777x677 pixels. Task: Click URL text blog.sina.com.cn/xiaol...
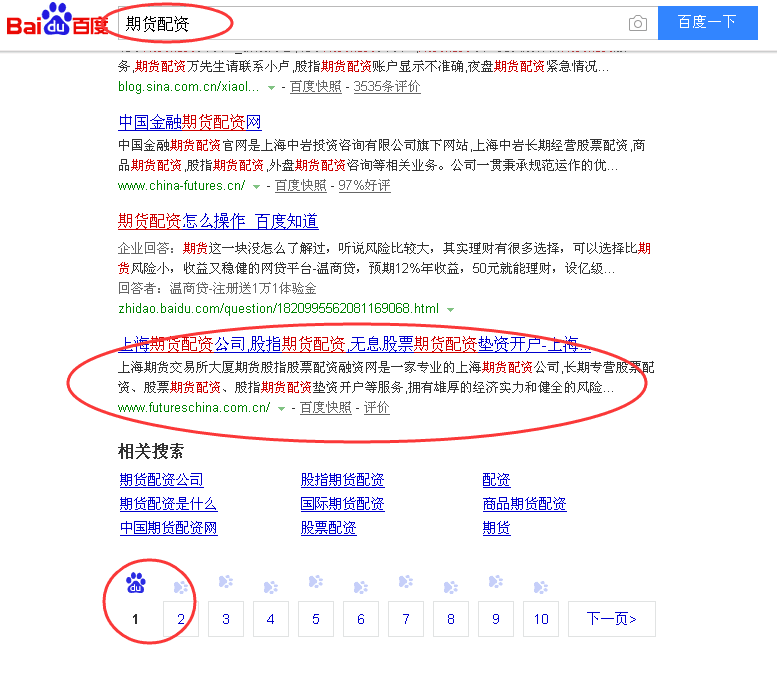click(188, 87)
